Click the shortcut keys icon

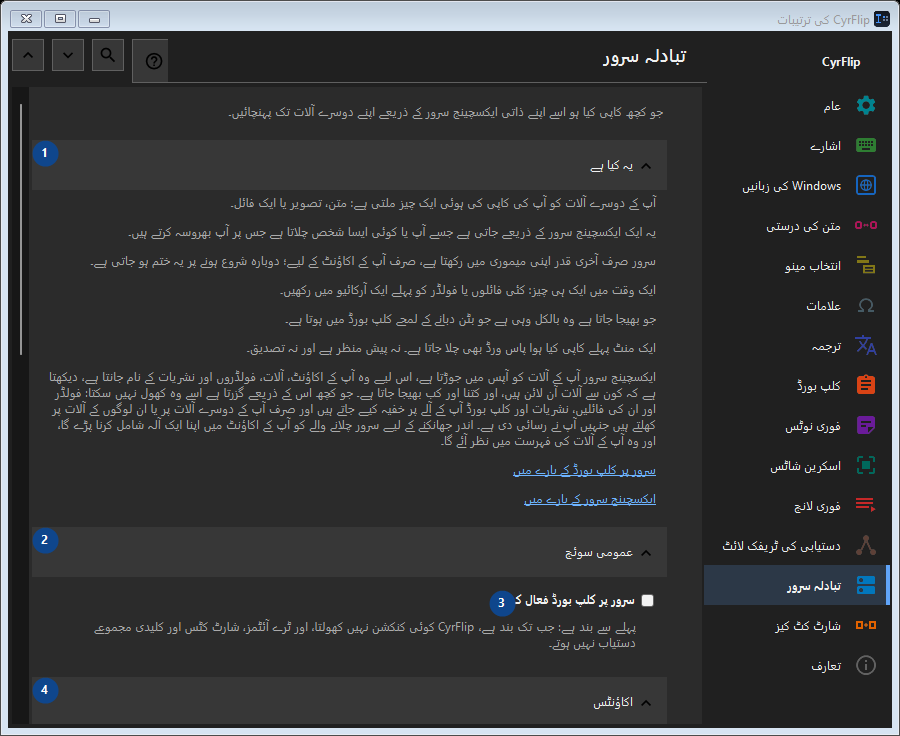pos(866,625)
